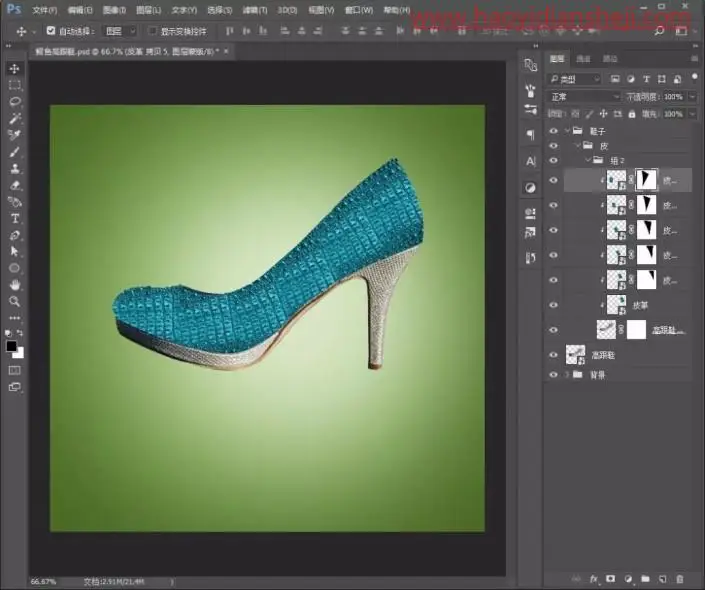Add a layer mask from panel bottom
This screenshot has width=705, height=590.
coord(610,579)
